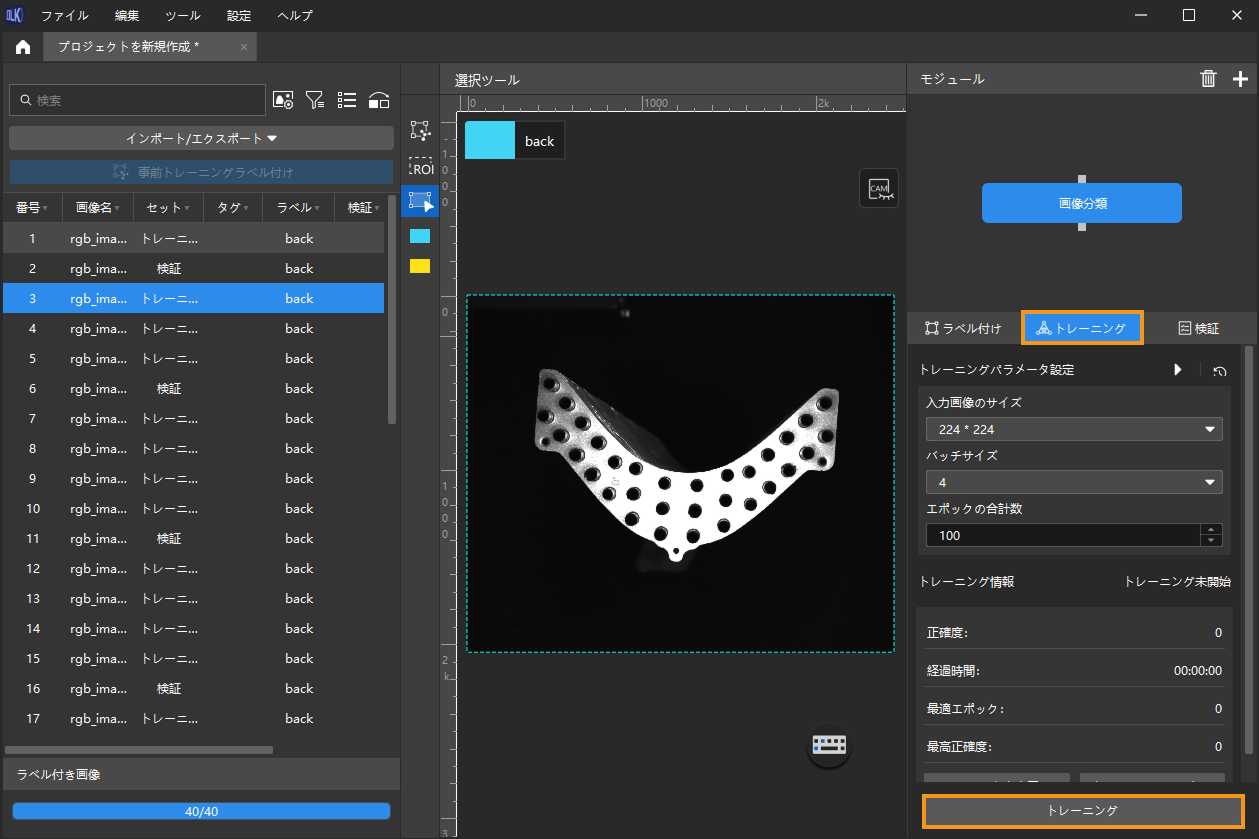Open the ツール menu

pyautogui.click(x=182, y=15)
